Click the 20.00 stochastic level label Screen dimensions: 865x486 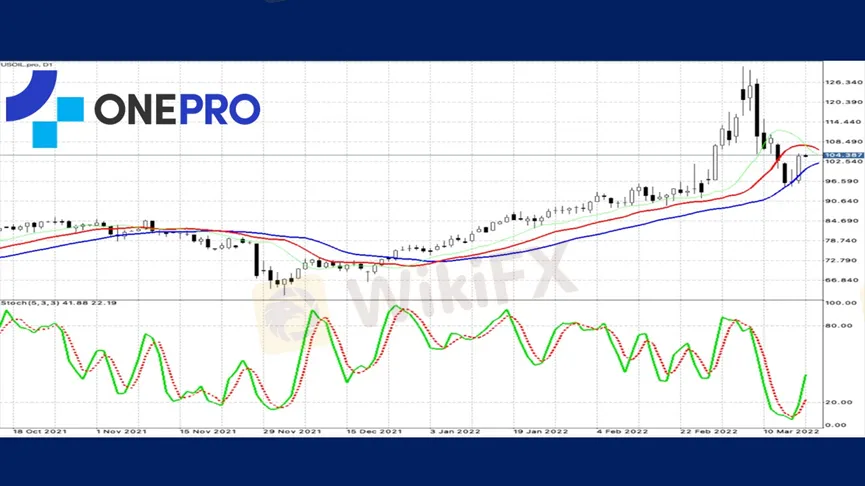pos(838,402)
